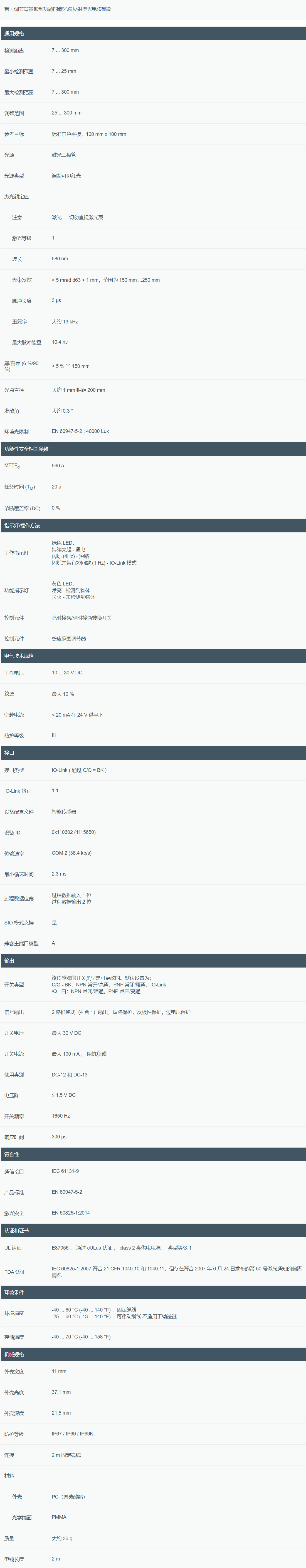Click the '信号输出' row label
Image resolution: width=306 pixels, height=1568 pixels.
(14, 1012)
